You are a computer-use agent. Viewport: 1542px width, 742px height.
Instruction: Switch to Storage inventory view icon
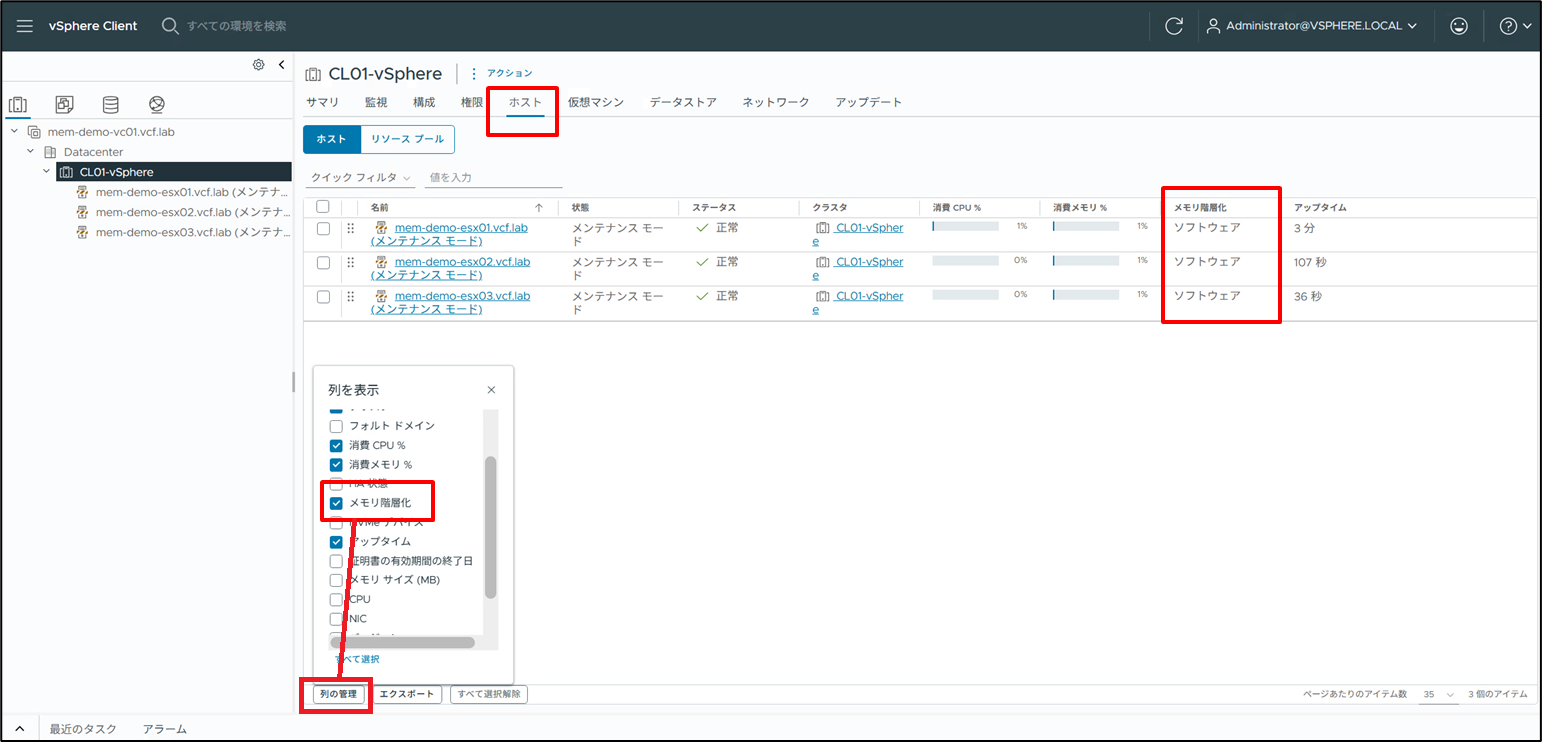(x=110, y=105)
